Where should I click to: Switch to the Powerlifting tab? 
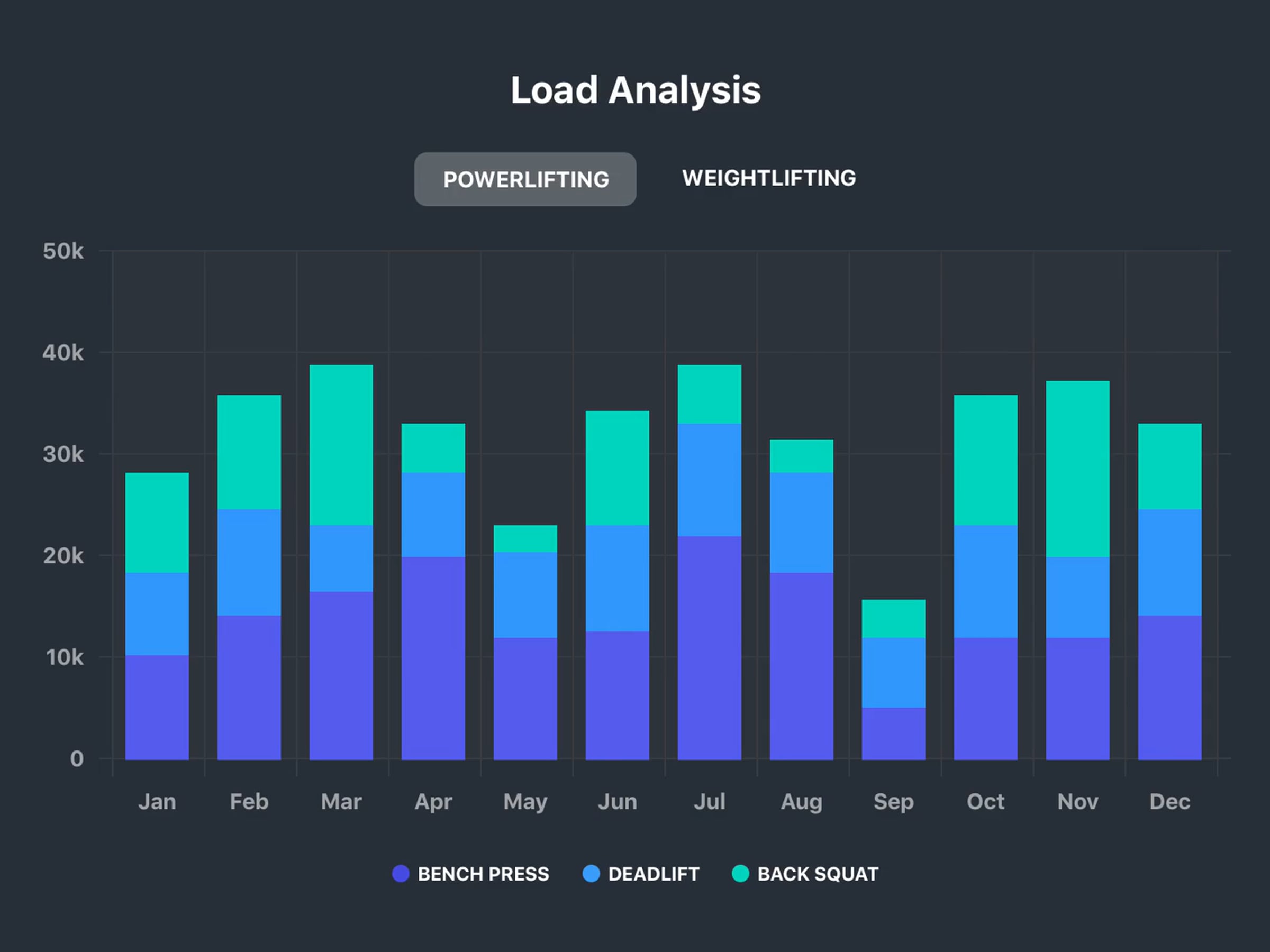pos(525,179)
